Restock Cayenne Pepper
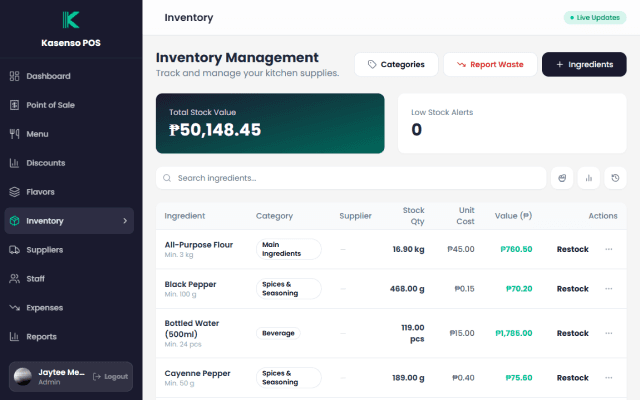Screen dimensions: 640x400 coord(572,378)
